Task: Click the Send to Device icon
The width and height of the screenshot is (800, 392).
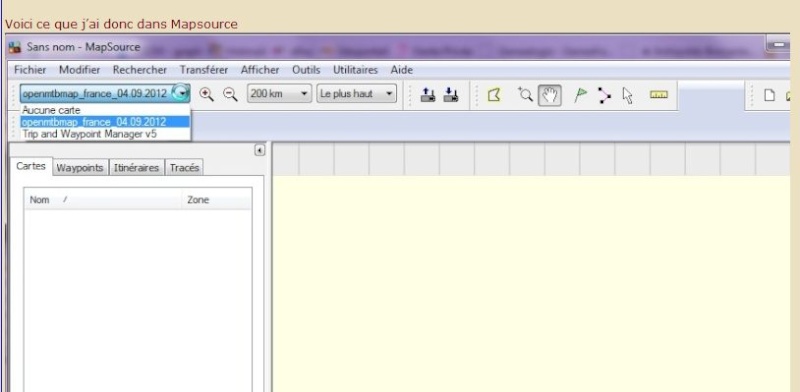Action: pos(428,94)
